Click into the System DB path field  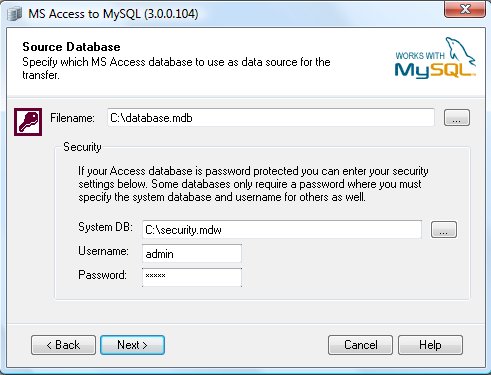click(282, 230)
